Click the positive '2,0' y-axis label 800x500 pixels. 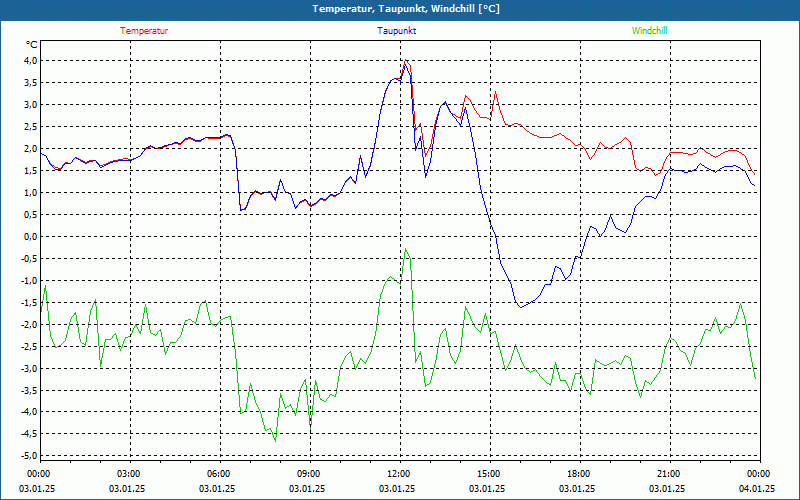pyautogui.click(x=31, y=148)
